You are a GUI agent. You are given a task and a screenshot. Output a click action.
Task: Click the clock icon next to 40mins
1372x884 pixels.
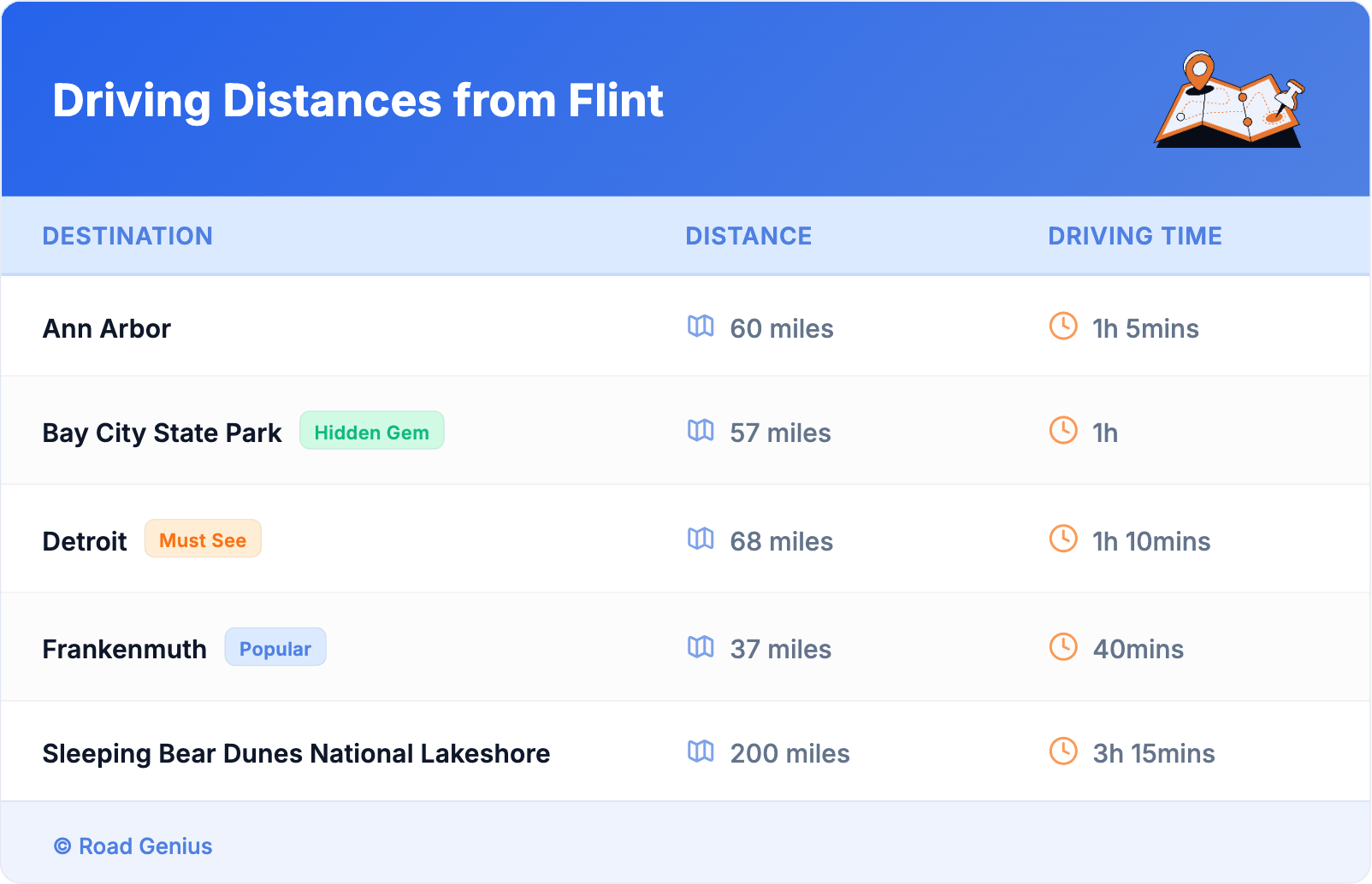pyautogui.click(x=1063, y=647)
